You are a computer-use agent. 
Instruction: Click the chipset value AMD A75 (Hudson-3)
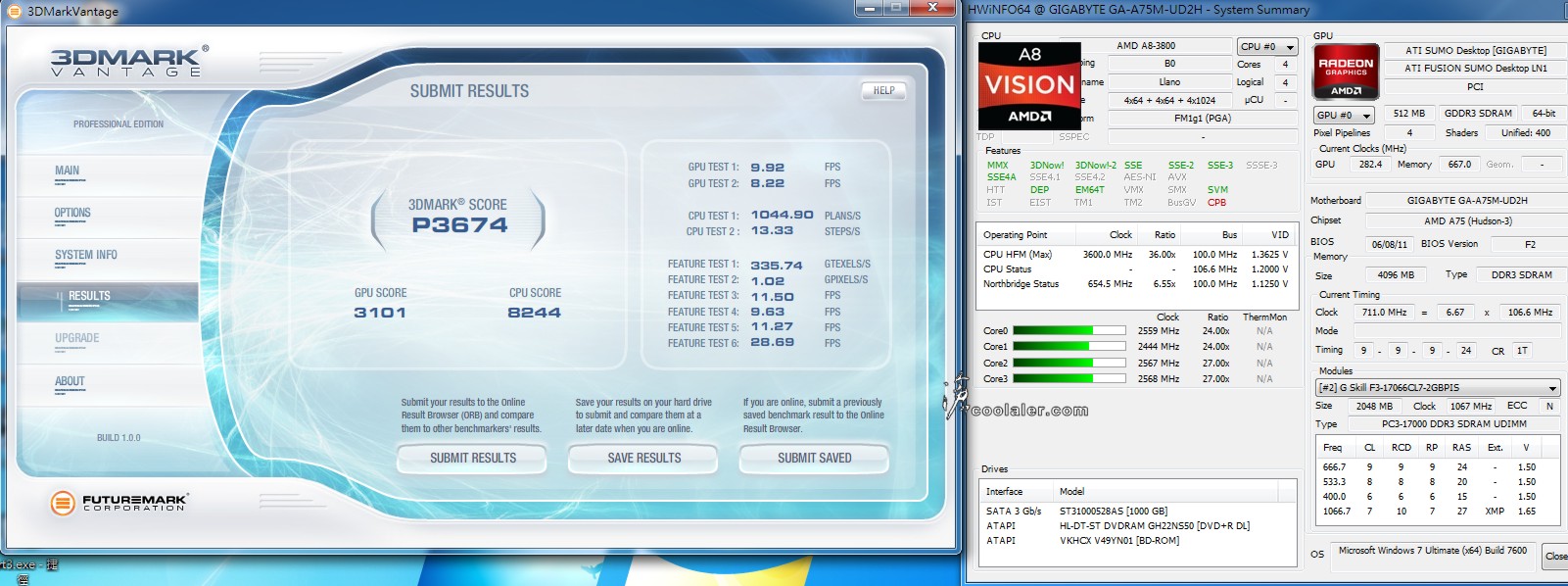point(1466,221)
